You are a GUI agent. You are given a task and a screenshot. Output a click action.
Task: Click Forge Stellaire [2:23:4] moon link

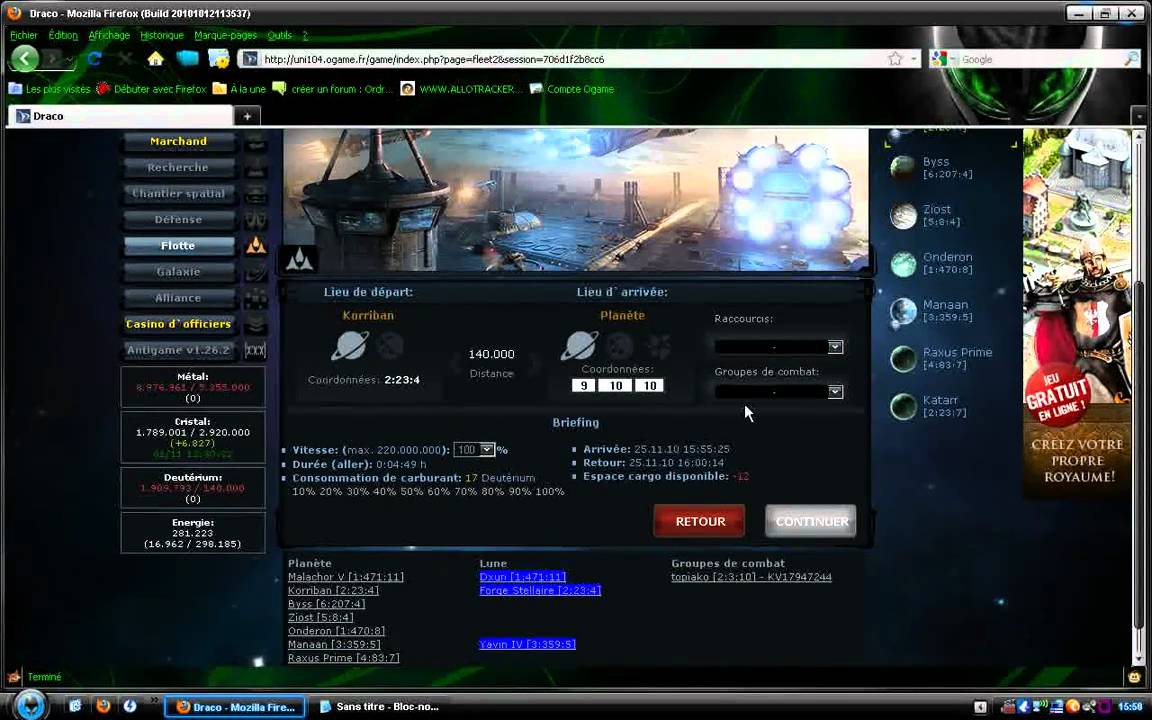[x=540, y=591]
